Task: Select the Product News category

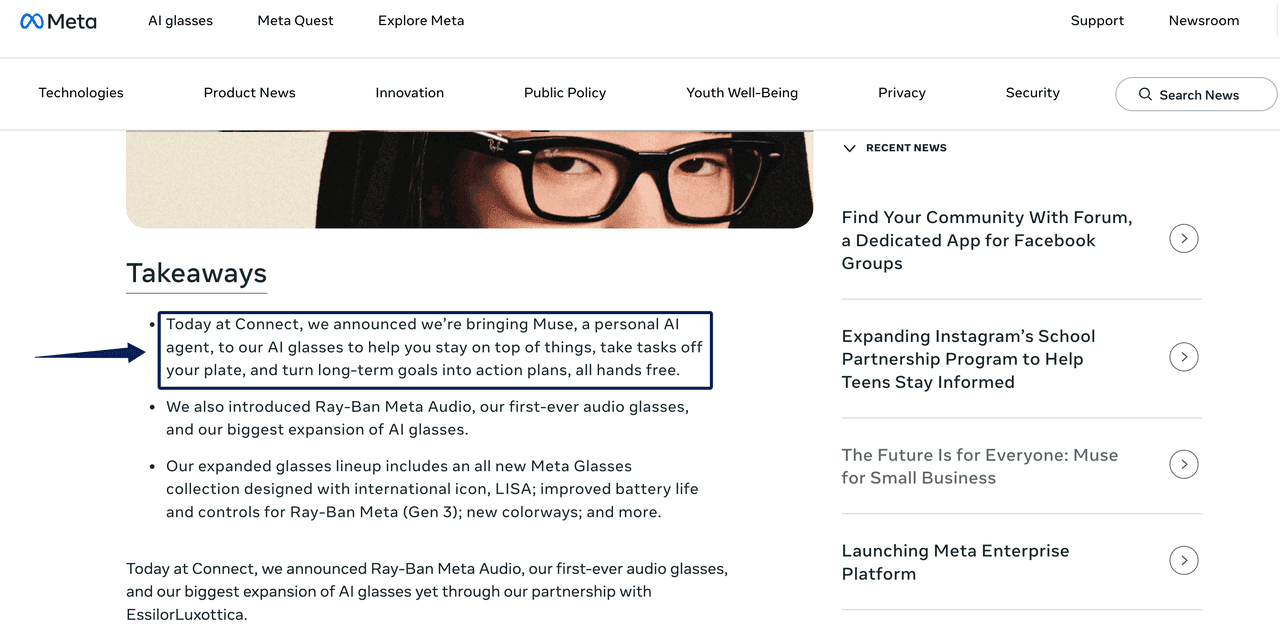Action: [250, 93]
